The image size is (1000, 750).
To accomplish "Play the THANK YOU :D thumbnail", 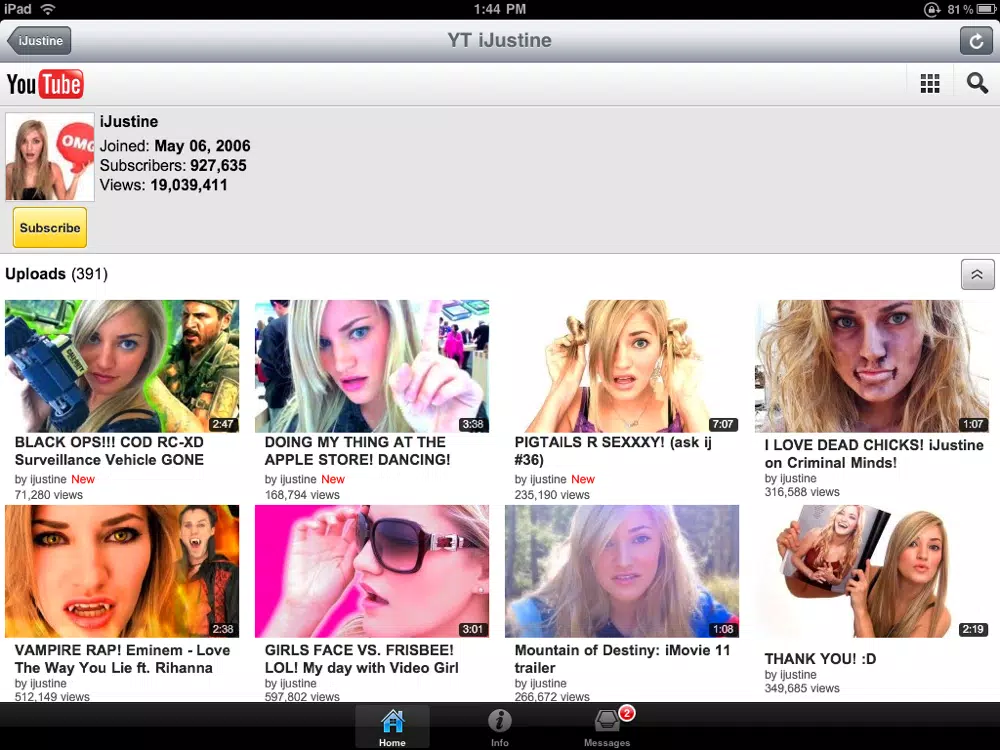I will [872, 571].
